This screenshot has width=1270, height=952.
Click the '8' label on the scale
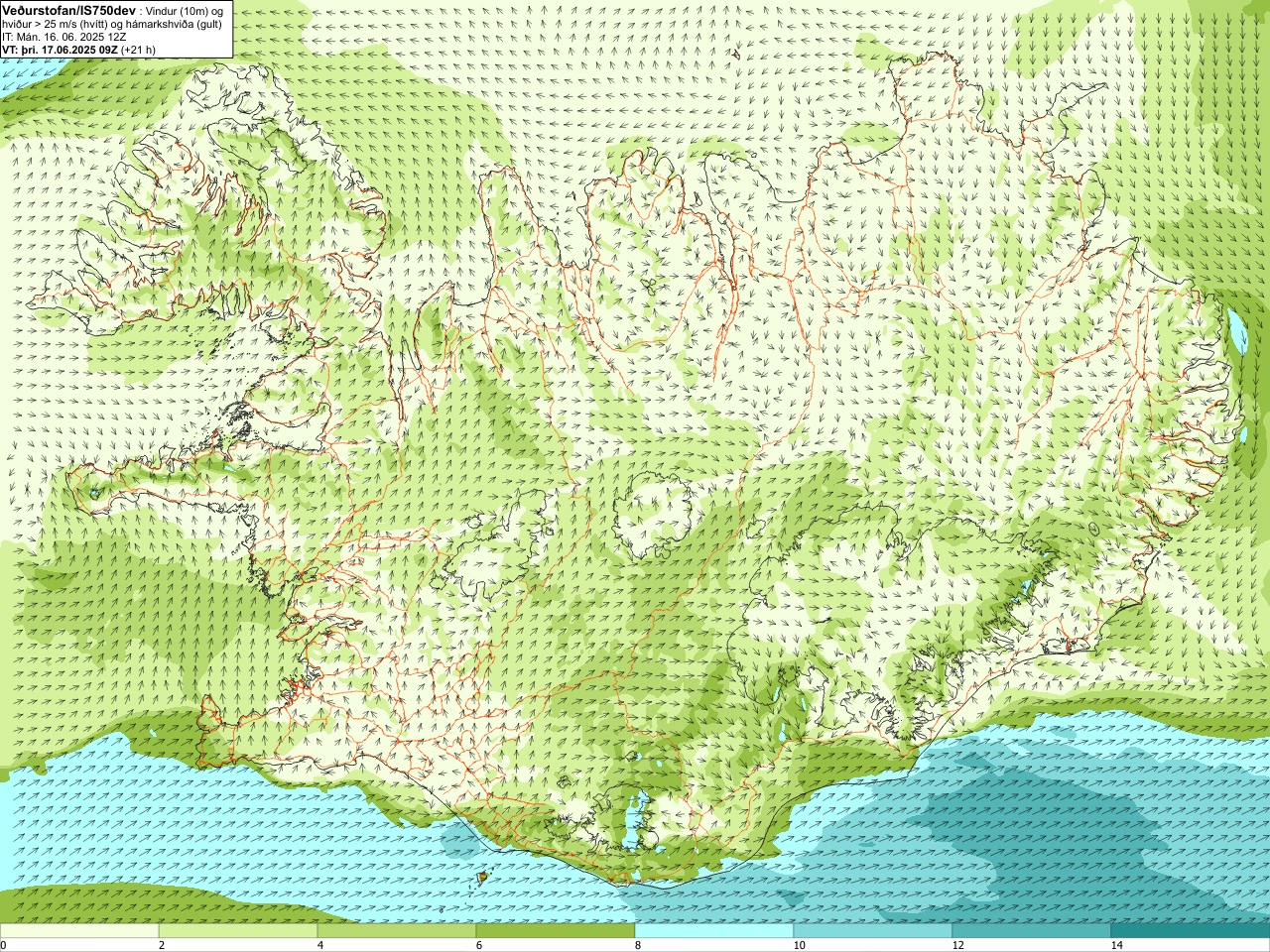(638, 945)
